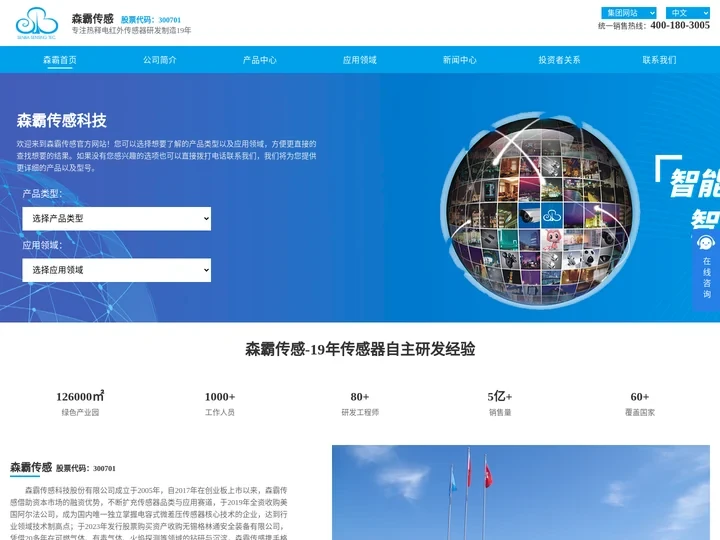Open the 新闻中心 navigation item
The height and width of the screenshot is (540, 720).
[x=460, y=60]
